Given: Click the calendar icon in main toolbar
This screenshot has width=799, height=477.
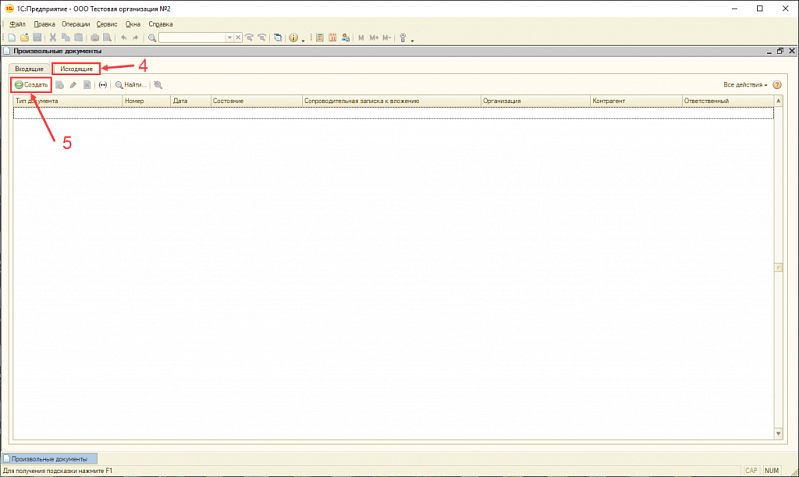Looking at the screenshot, I should [332, 38].
